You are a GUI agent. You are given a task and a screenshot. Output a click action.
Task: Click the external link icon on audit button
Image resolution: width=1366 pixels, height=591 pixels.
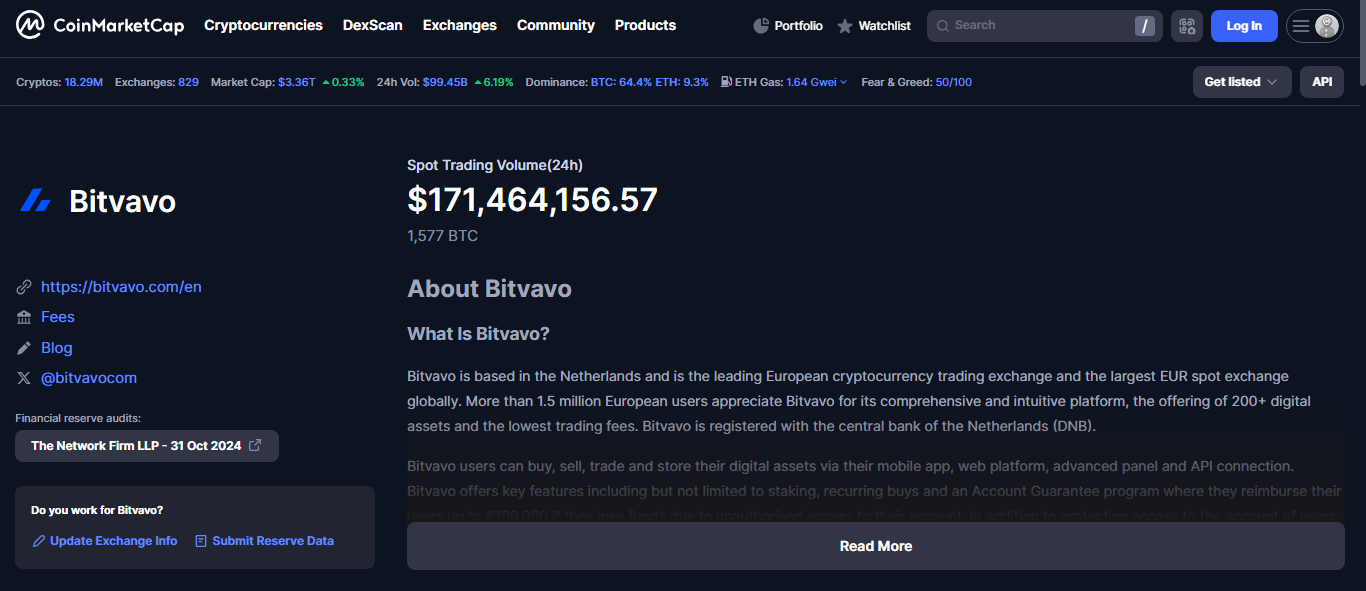pyautogui.click(x=255, y=445)
